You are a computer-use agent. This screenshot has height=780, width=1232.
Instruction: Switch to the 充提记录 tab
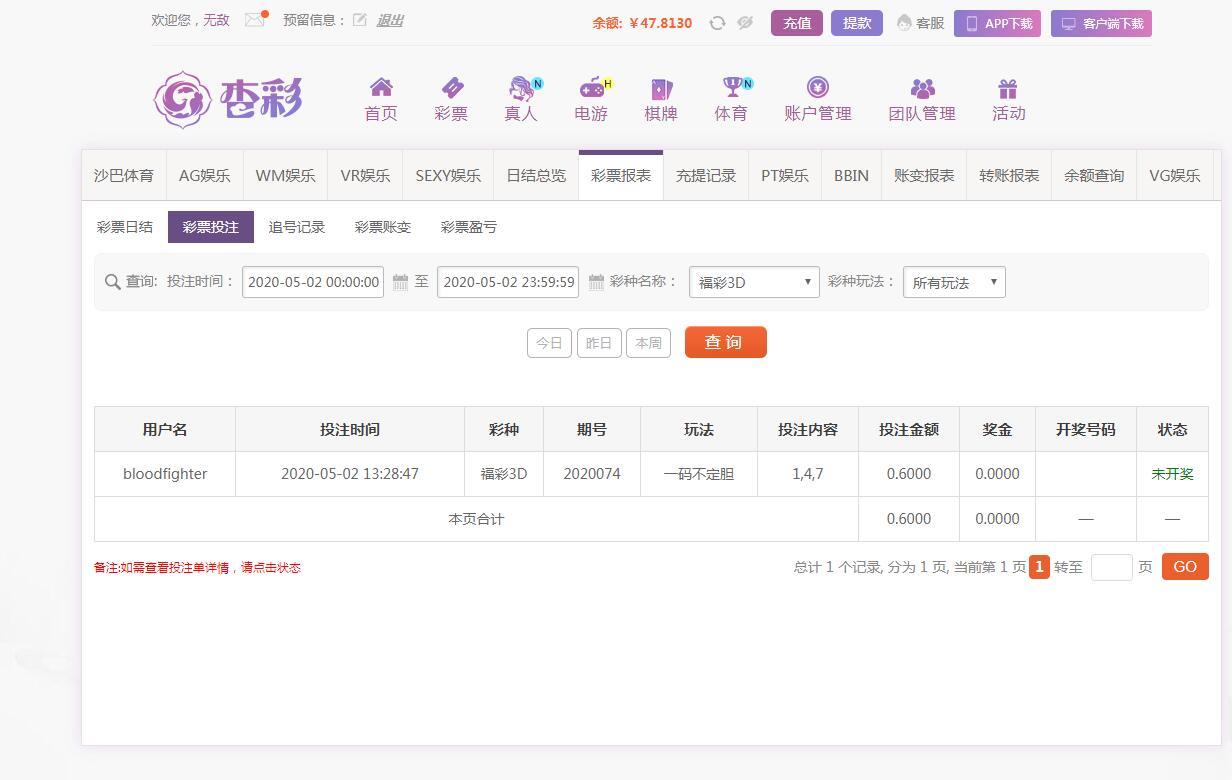click(706, 176)
